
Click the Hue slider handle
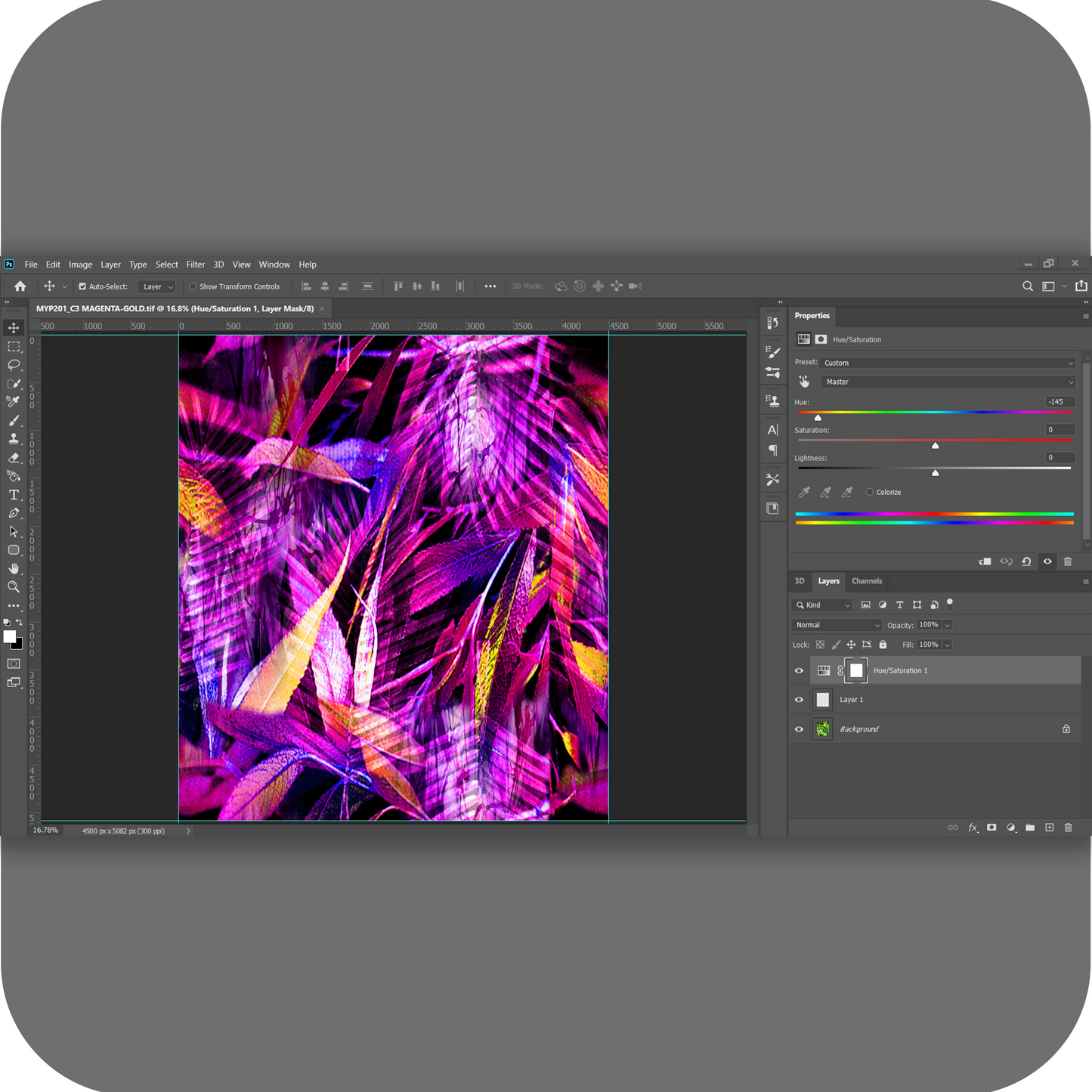coord(818,418)
